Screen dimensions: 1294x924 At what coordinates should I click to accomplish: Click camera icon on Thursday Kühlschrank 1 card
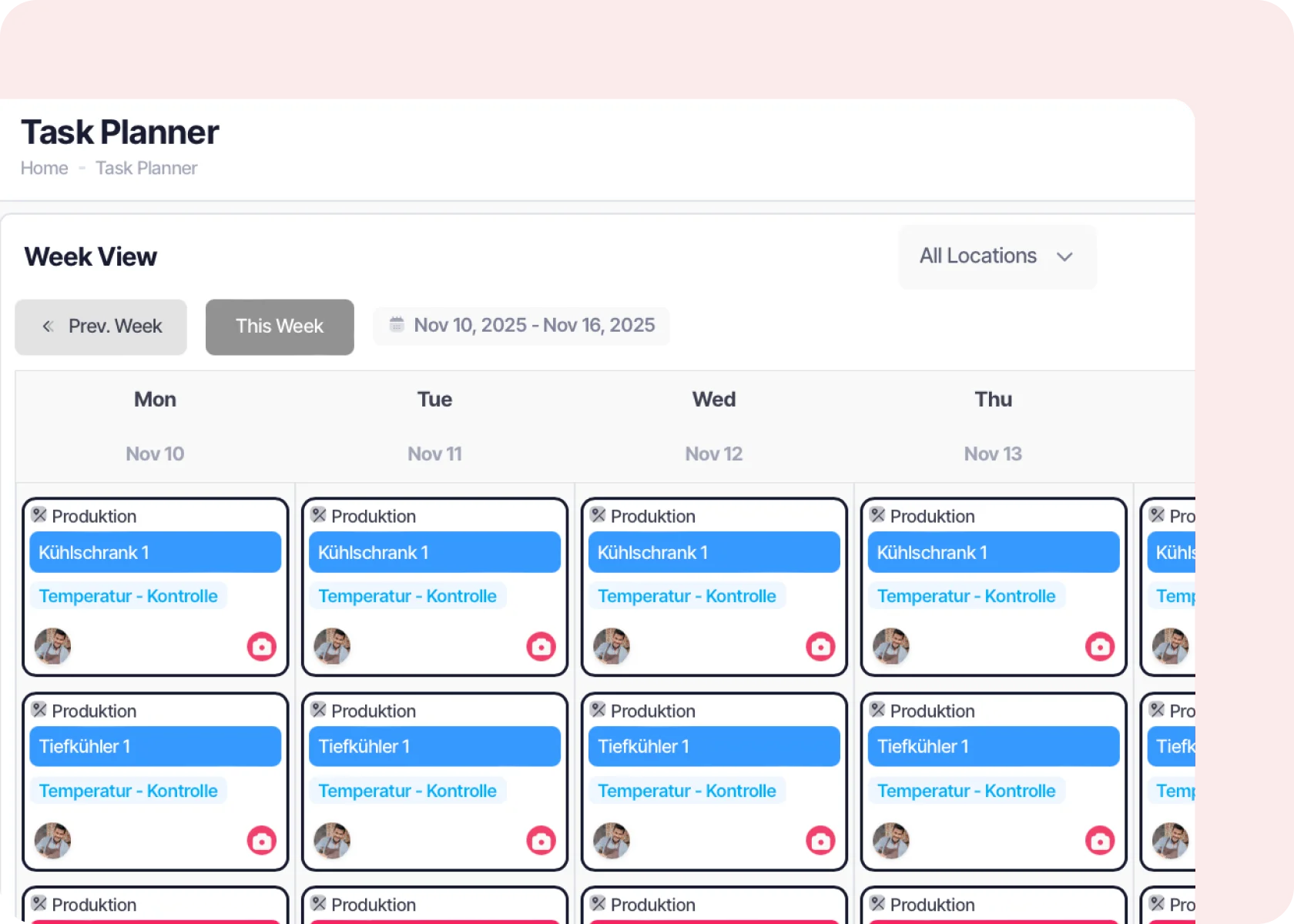click(x=1100, y=647)
